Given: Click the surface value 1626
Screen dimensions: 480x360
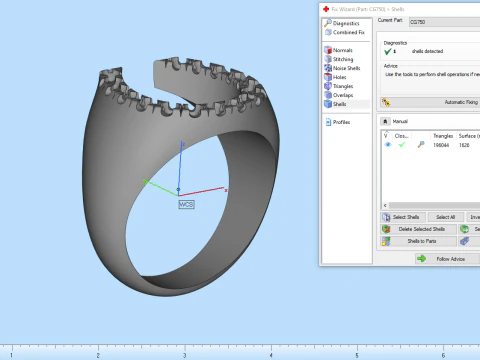Looking at the screenshot, I should tap(464, 145).
